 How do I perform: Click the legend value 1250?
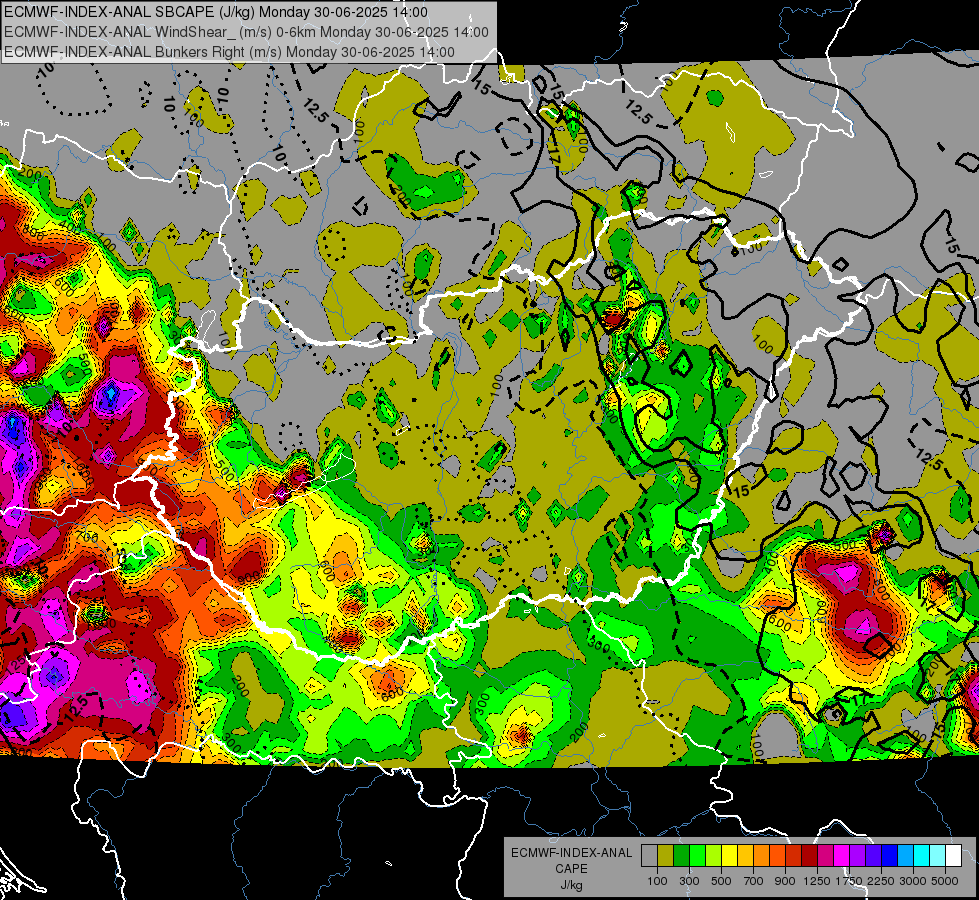[817, 881]
